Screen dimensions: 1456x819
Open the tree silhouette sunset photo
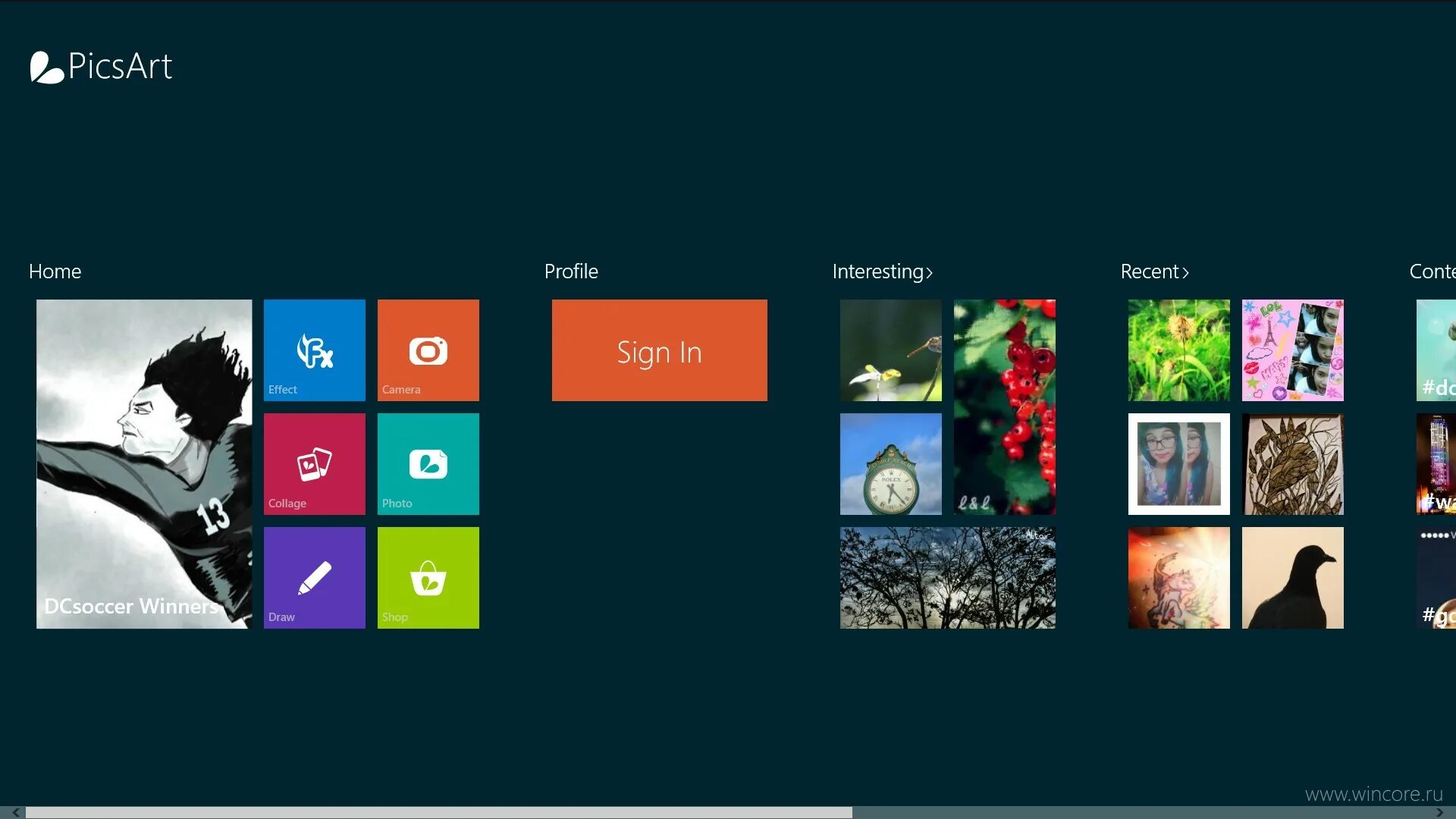click(x=947, y=577)
